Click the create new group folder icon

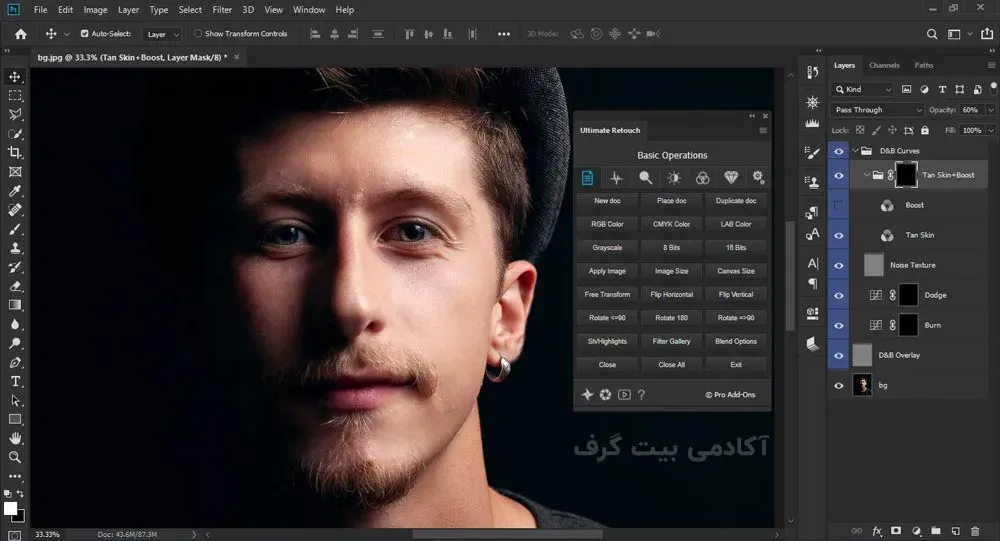coord(936,531)
